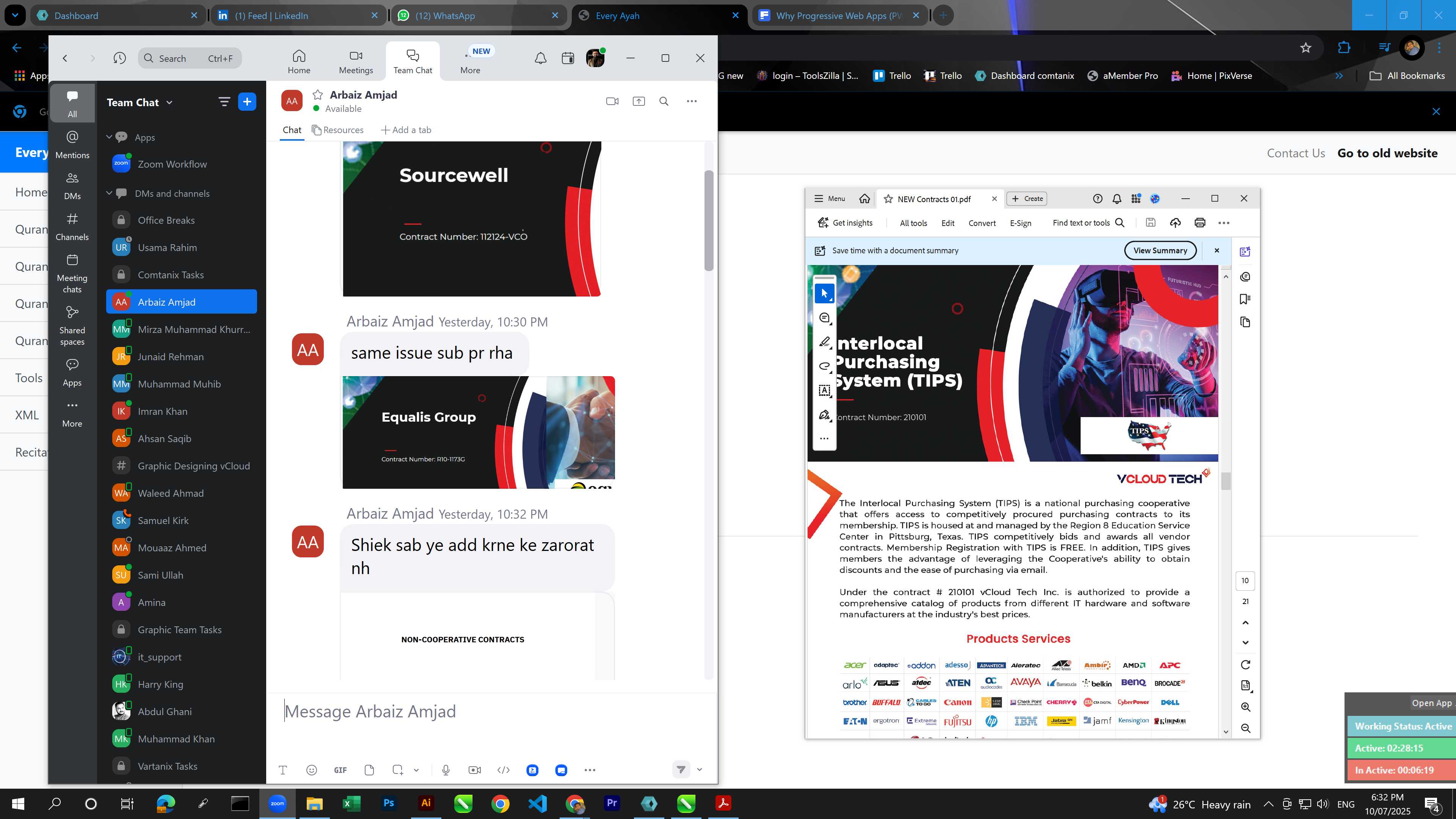Attach a file in message composer
The image size is (1456, 819).
point(369,770)
